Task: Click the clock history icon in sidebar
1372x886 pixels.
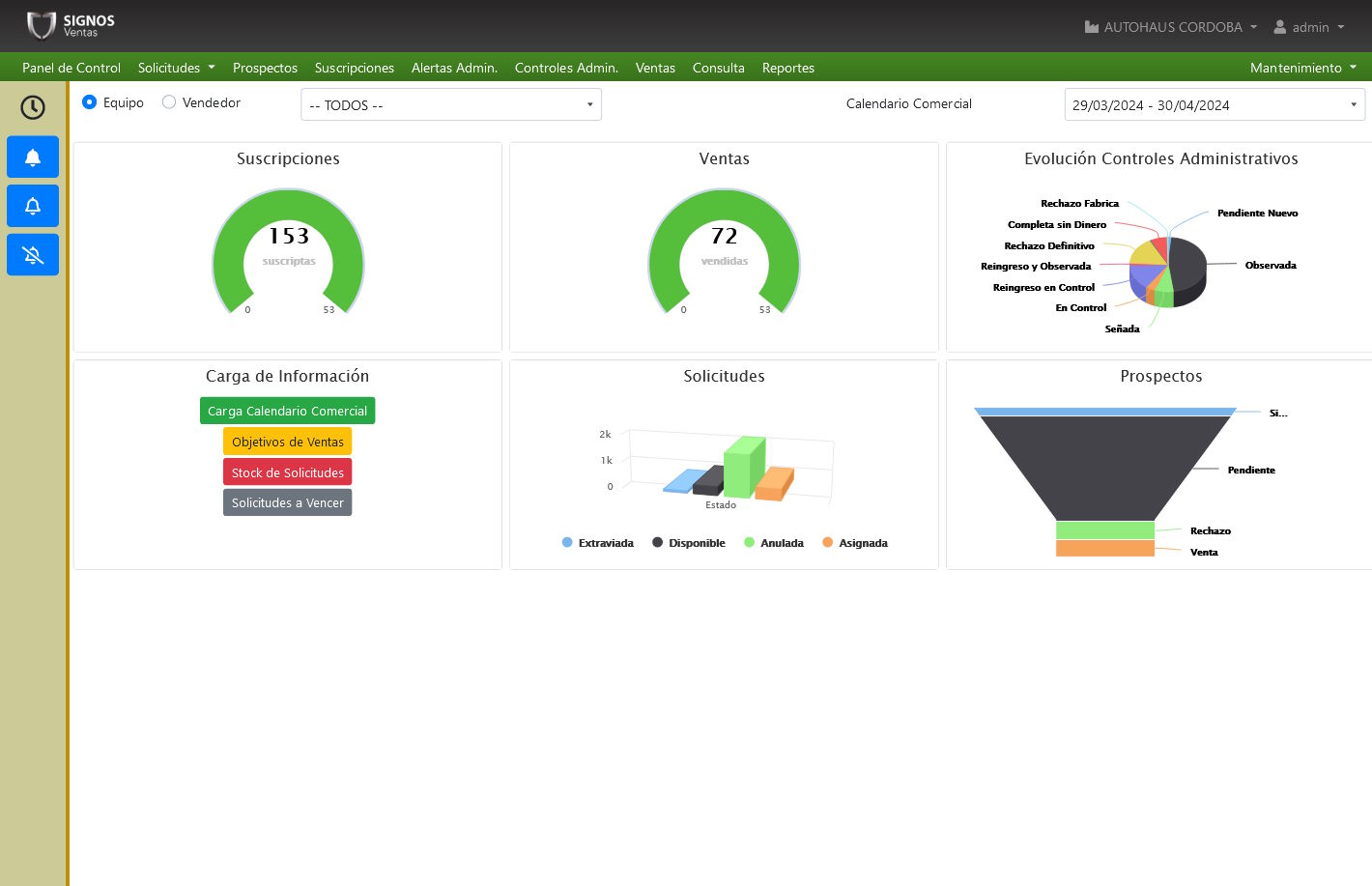Action: coord(33,107)
